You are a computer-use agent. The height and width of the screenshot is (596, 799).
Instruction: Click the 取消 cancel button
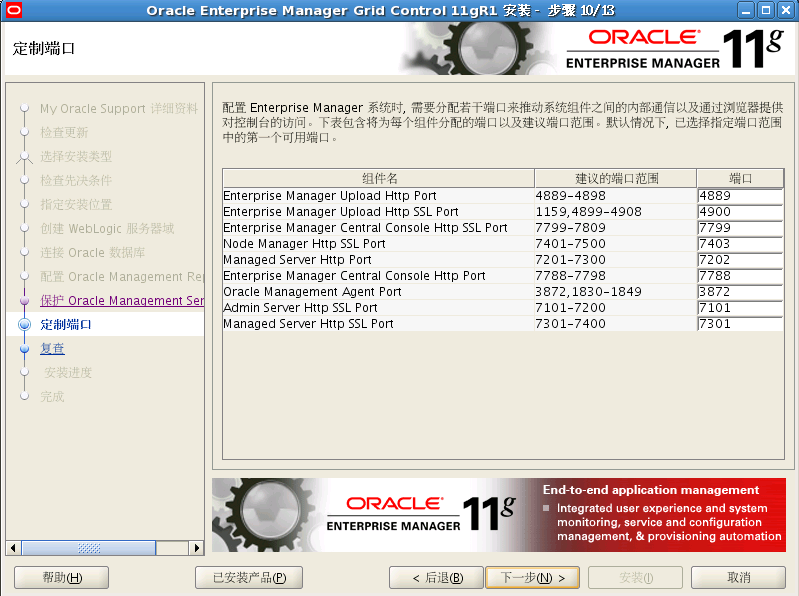tap(738, 578)
